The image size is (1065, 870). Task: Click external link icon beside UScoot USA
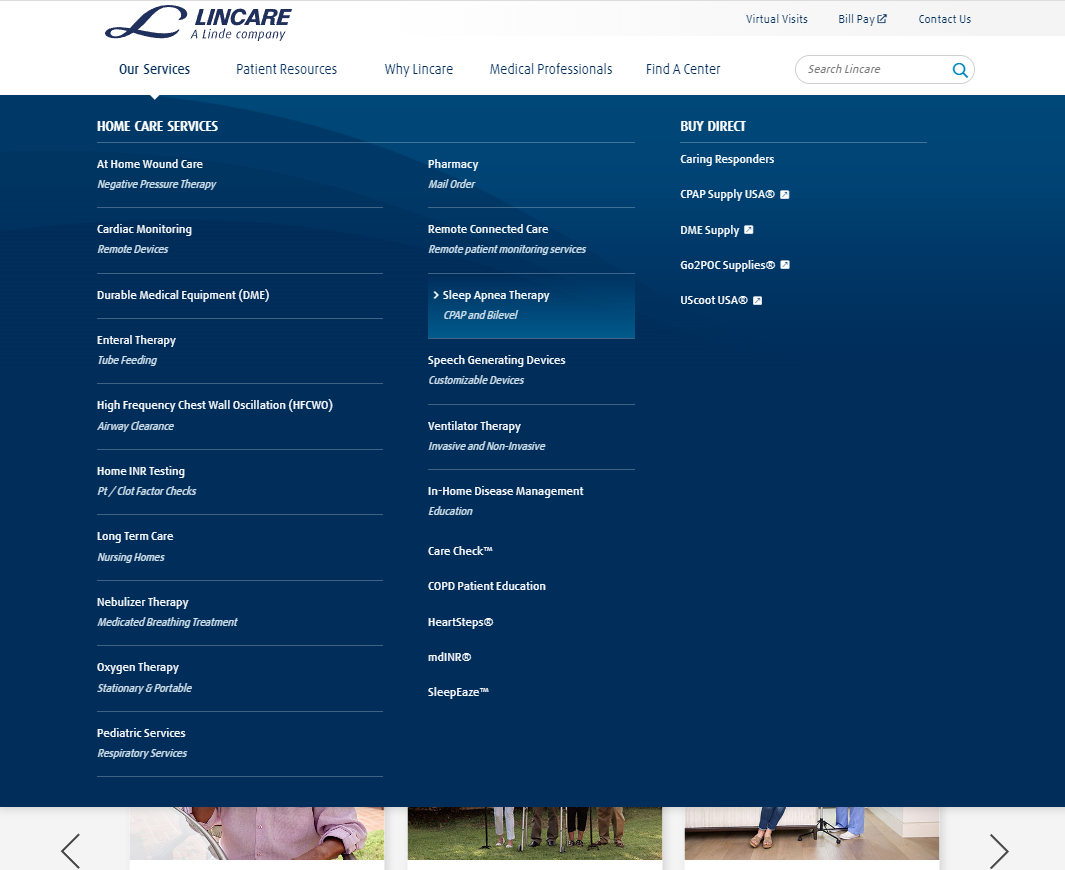[758, 301]
